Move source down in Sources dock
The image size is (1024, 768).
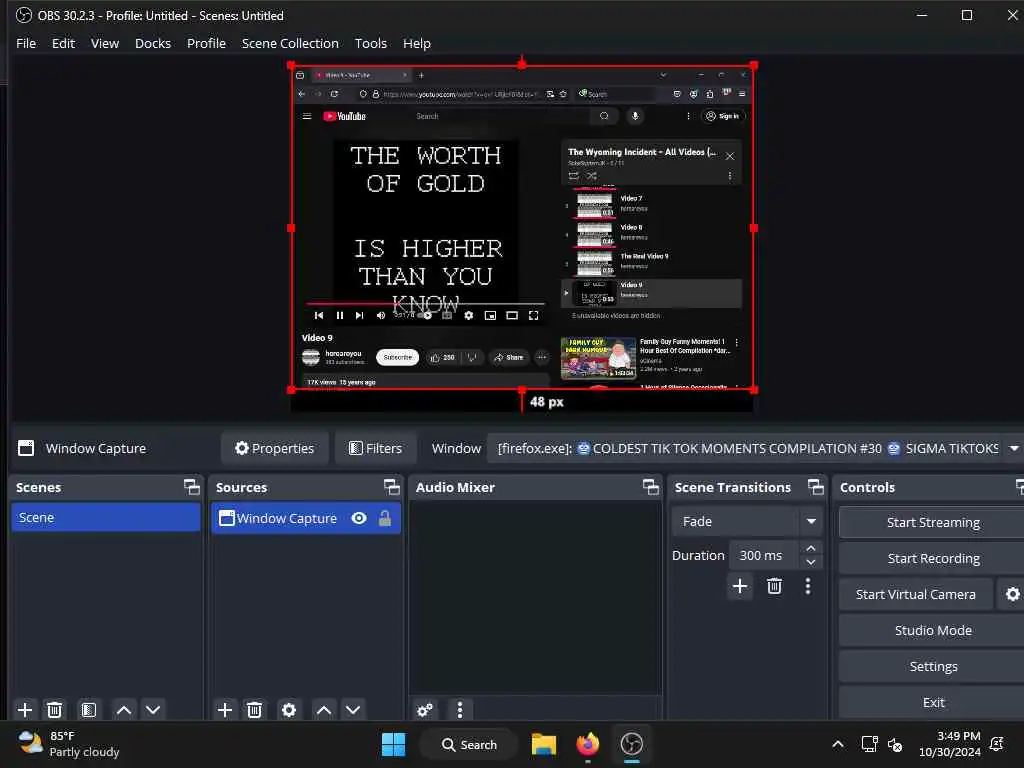click(353, 709)
